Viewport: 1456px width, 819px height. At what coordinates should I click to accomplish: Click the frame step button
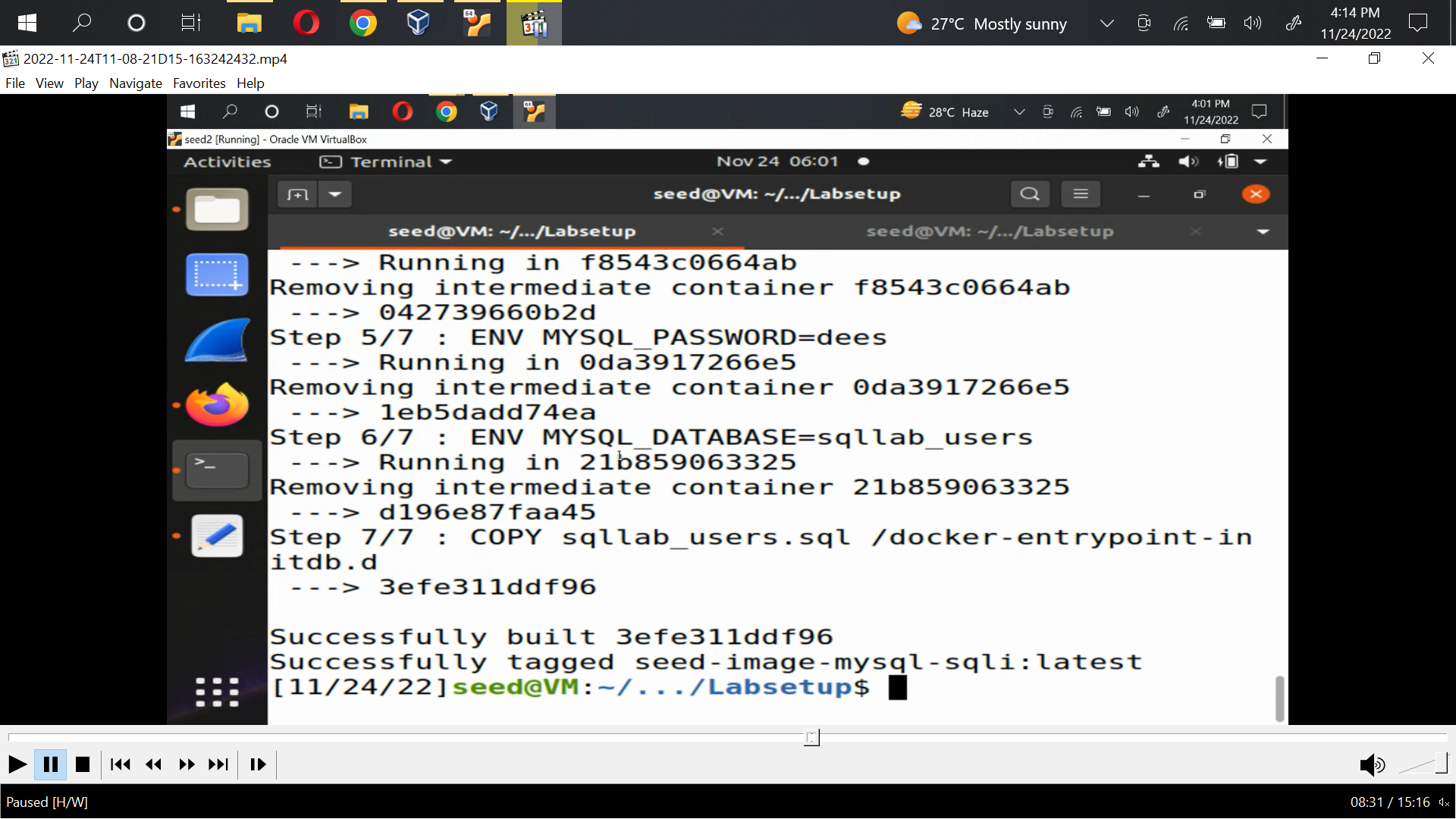click(258, 764)
